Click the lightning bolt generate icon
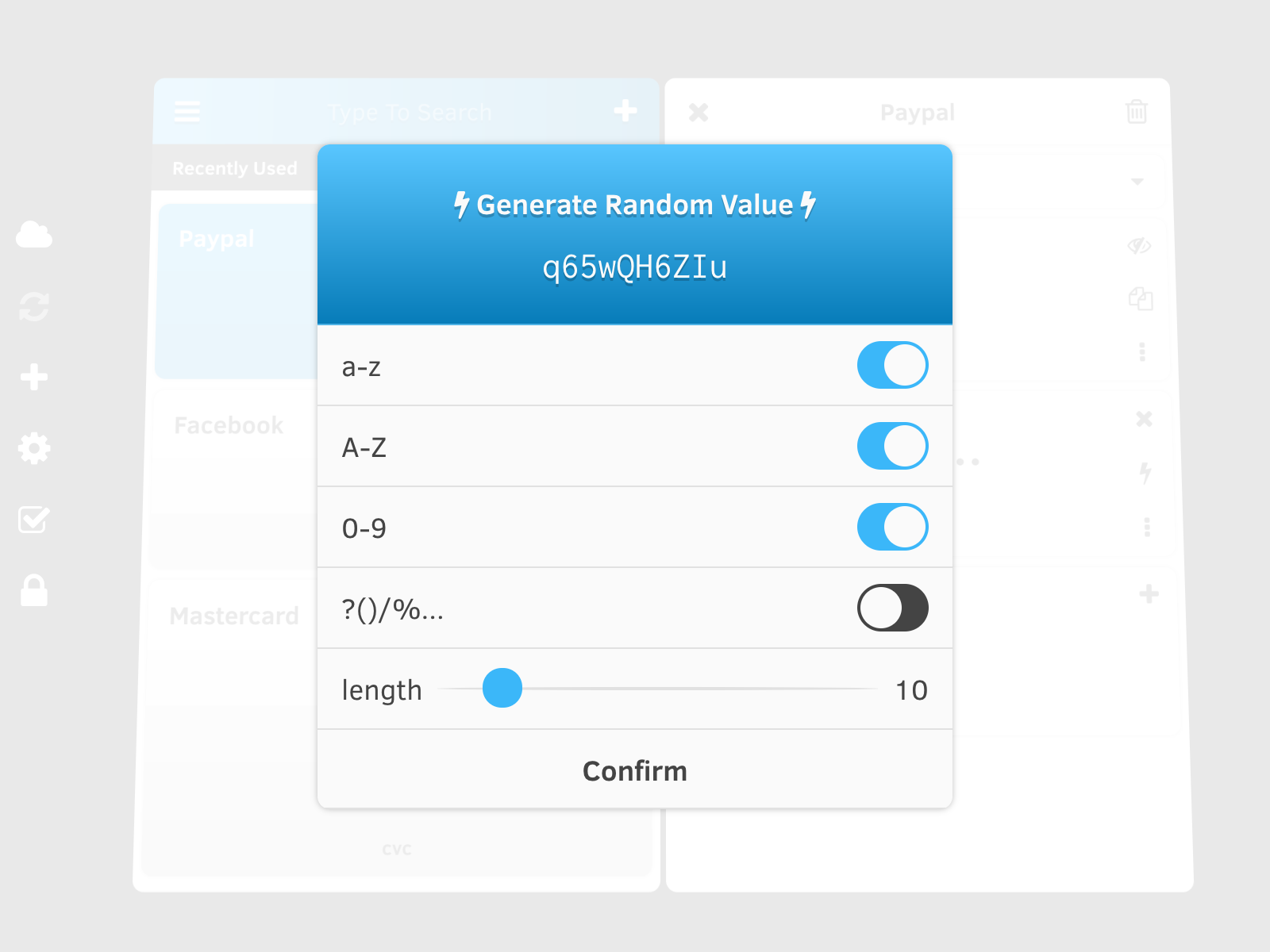 coord(1145,473)
